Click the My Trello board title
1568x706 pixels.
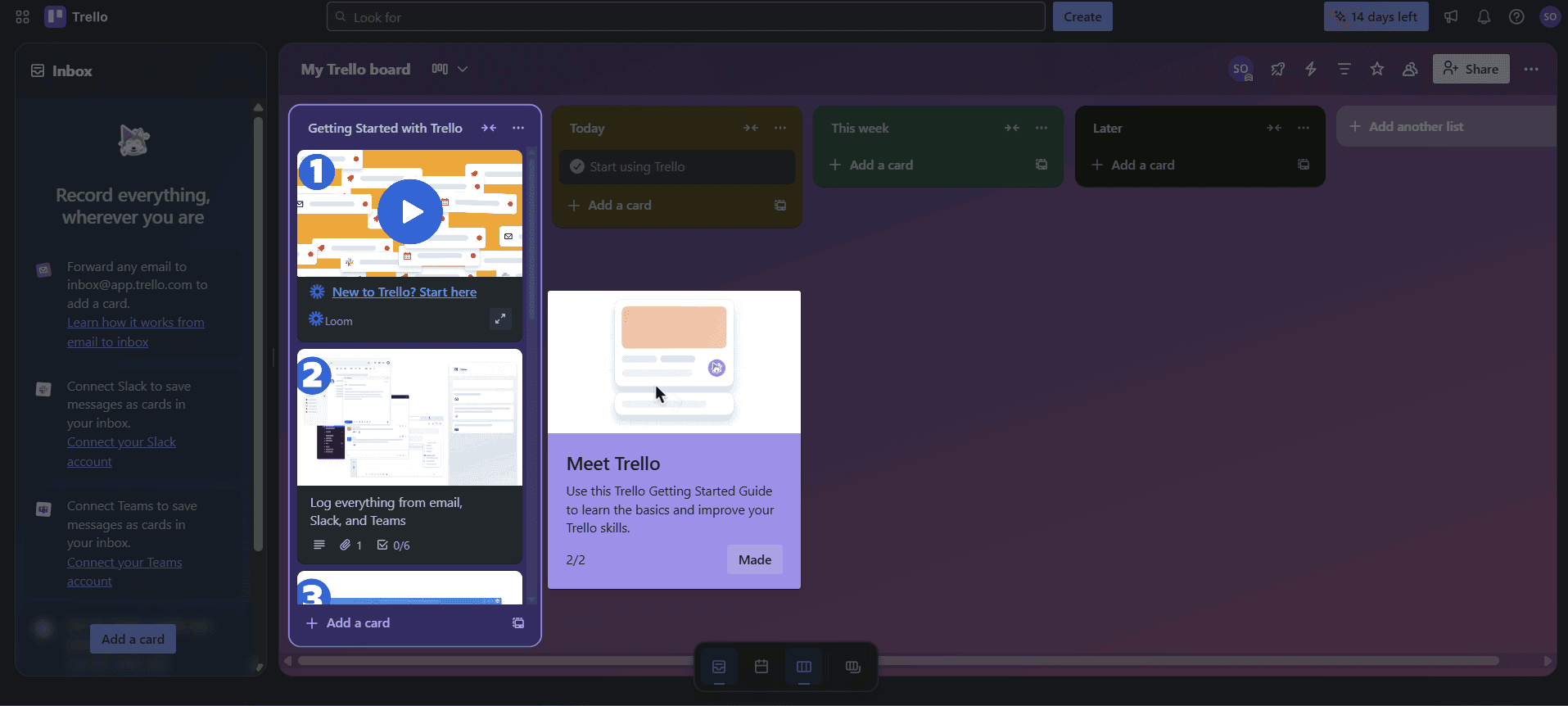(355, 70)
